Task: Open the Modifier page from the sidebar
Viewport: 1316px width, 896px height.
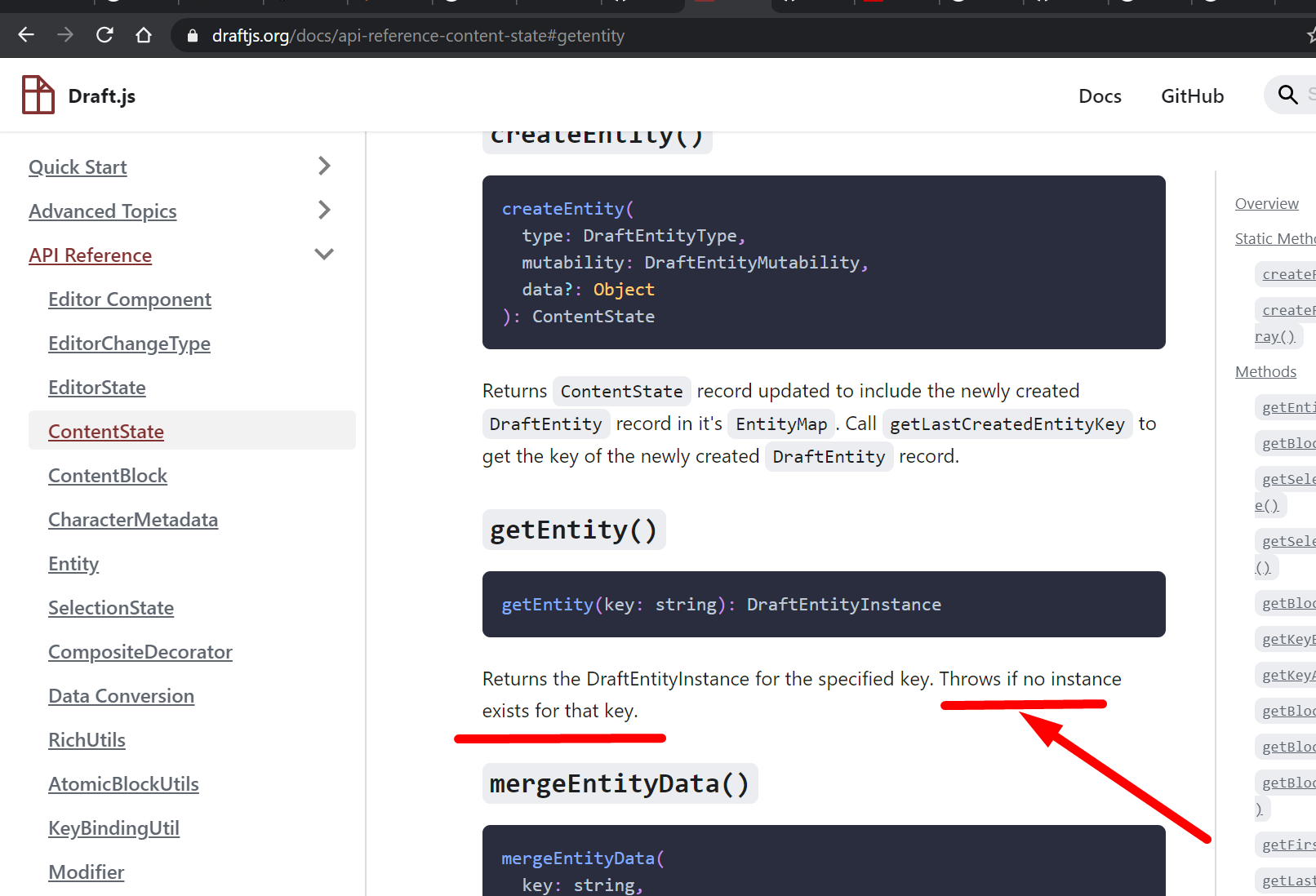Action: click(x=86, y=872)
